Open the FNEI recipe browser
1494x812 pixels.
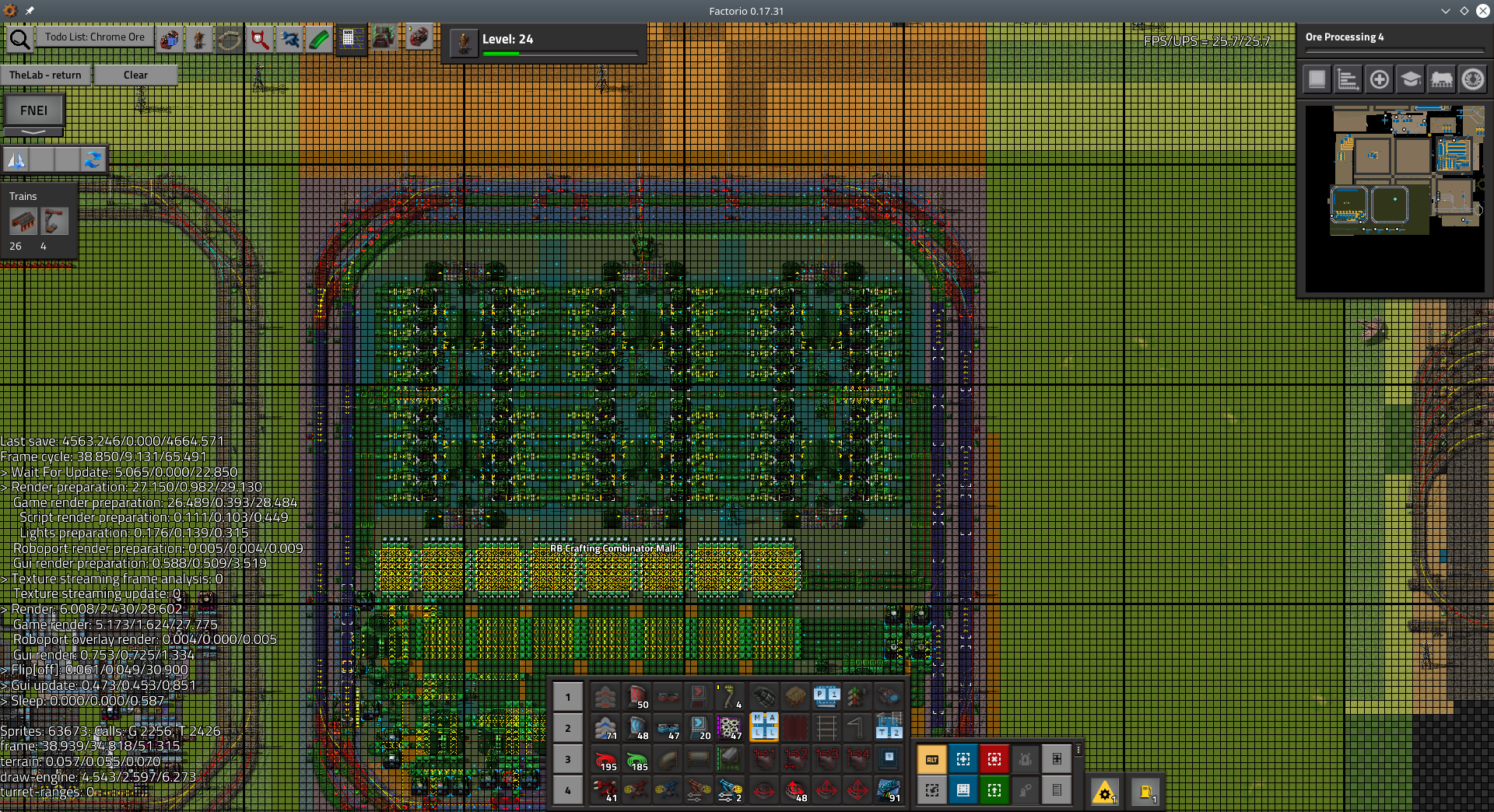pyautogui.click(x=33, y=110)
